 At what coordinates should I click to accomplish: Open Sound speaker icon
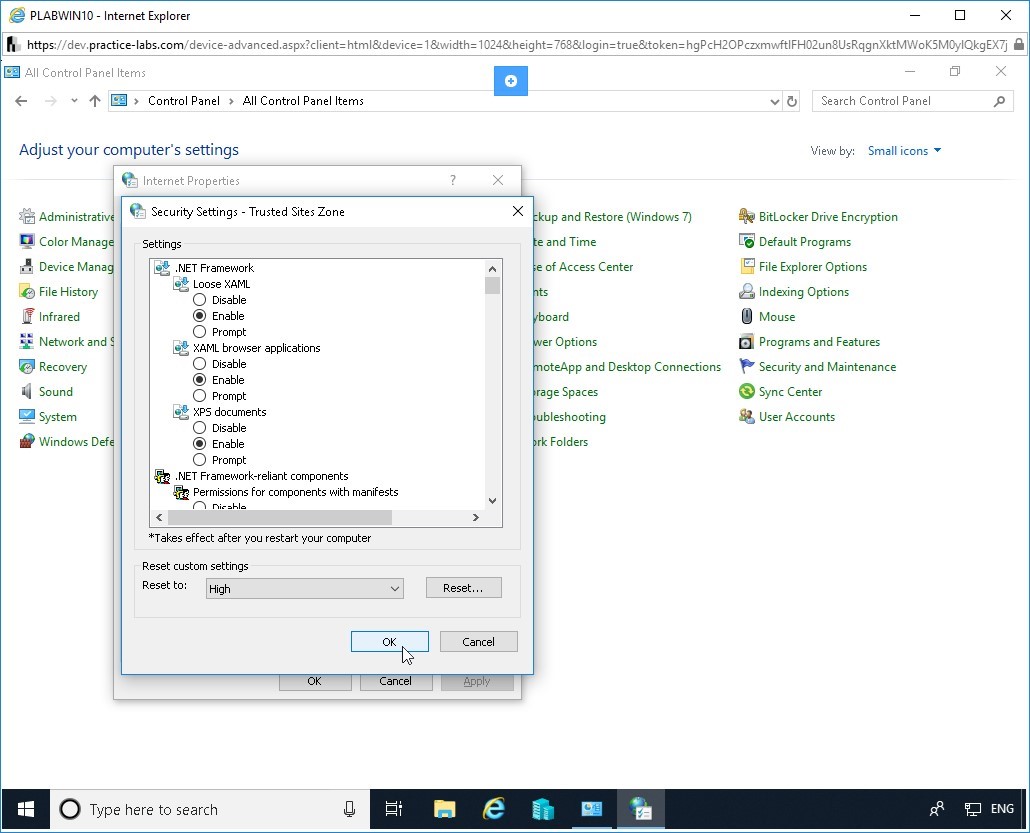(27, 391)
